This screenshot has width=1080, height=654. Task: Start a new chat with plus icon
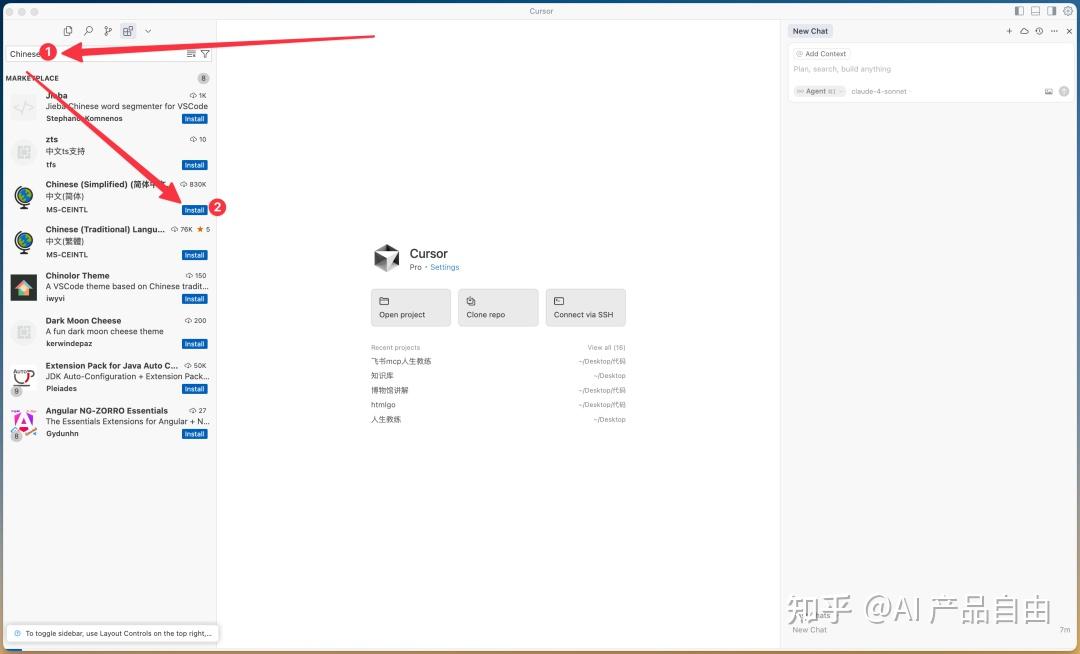1009,31
